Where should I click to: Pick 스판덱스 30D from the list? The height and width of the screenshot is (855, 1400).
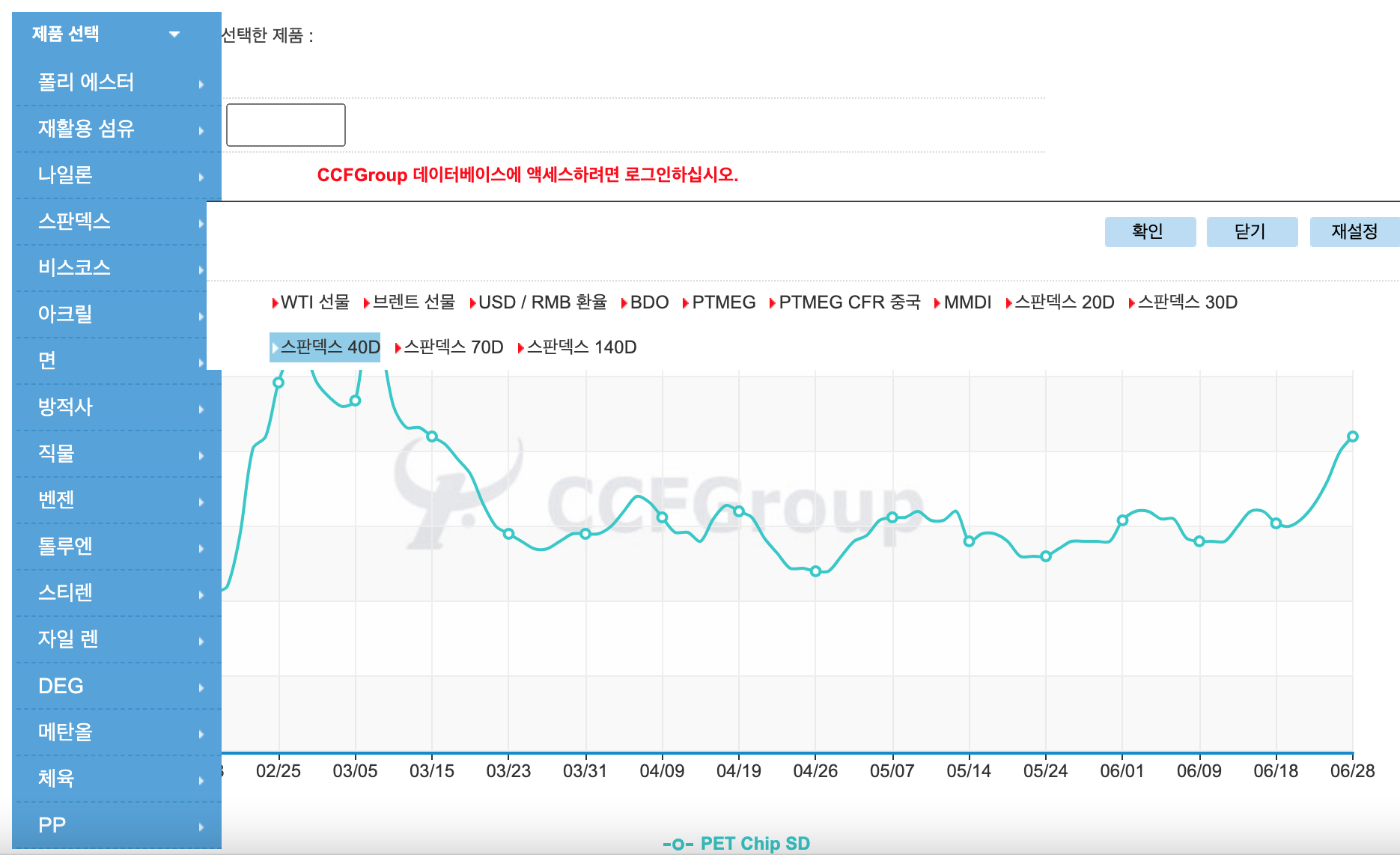point(1184,302)
